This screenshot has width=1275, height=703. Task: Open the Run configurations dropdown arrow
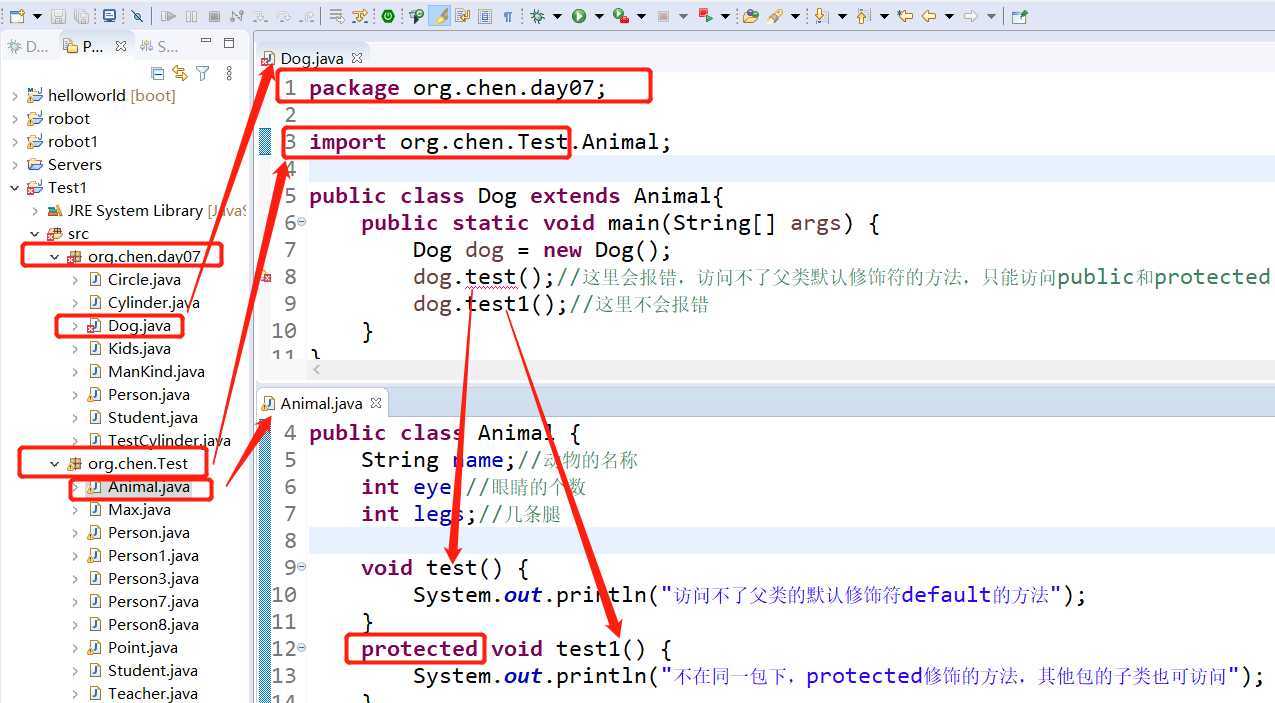click(x=597, y=16)
